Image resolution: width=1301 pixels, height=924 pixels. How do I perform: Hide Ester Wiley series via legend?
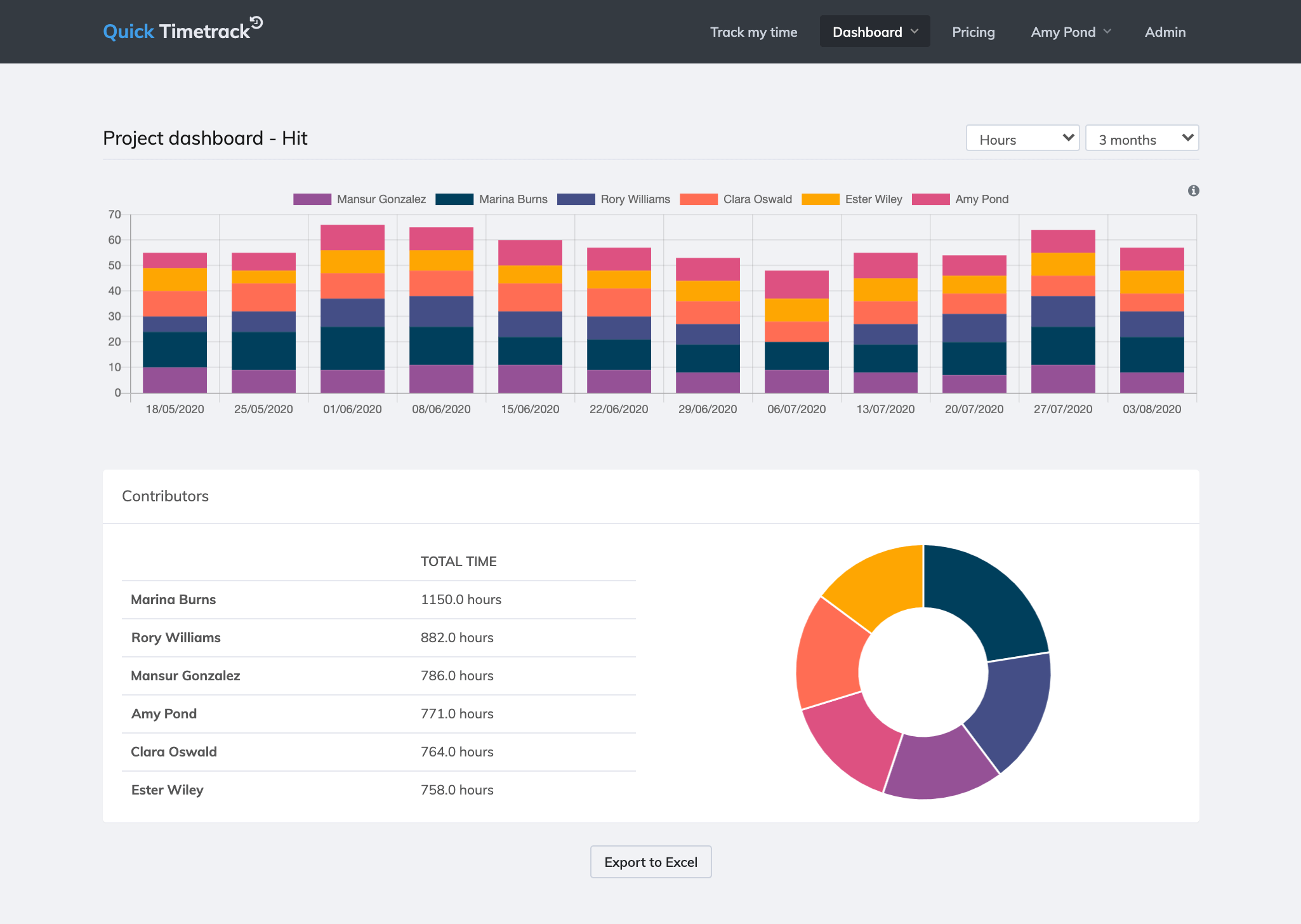click(x=852, y=199)
